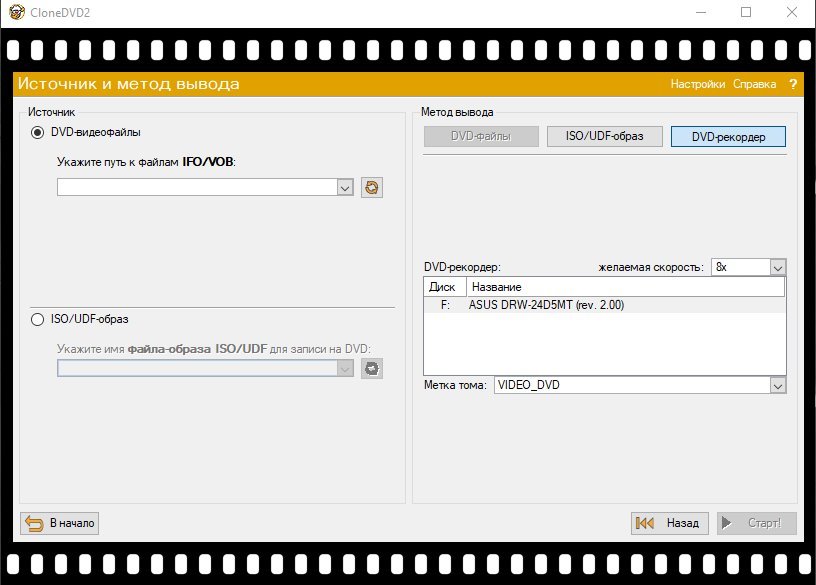816x585 pixels.
Task: Open Справка in the header
Action: click(754, 84)
